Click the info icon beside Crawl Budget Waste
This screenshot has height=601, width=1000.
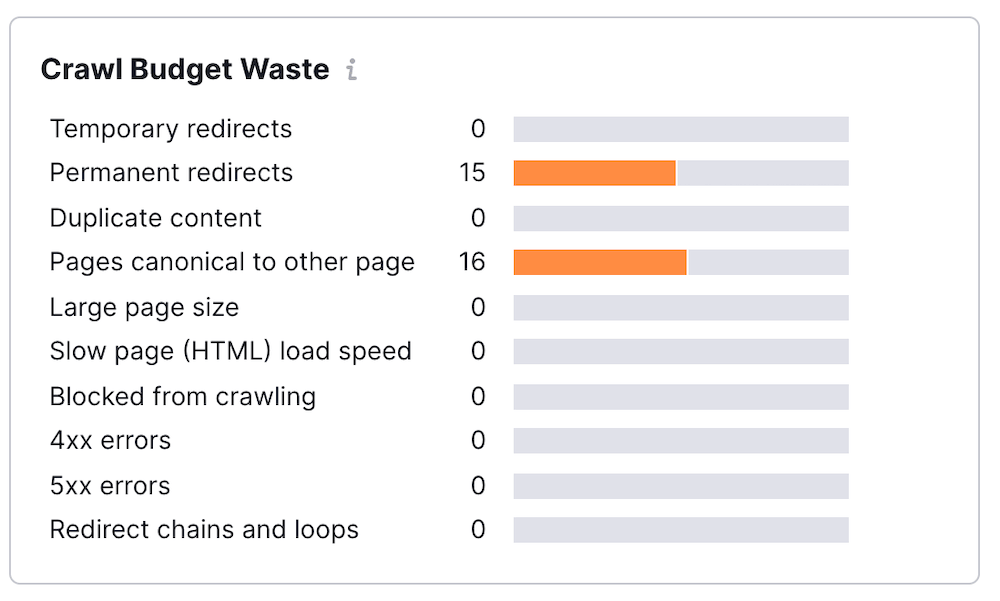tap(351, 71)
